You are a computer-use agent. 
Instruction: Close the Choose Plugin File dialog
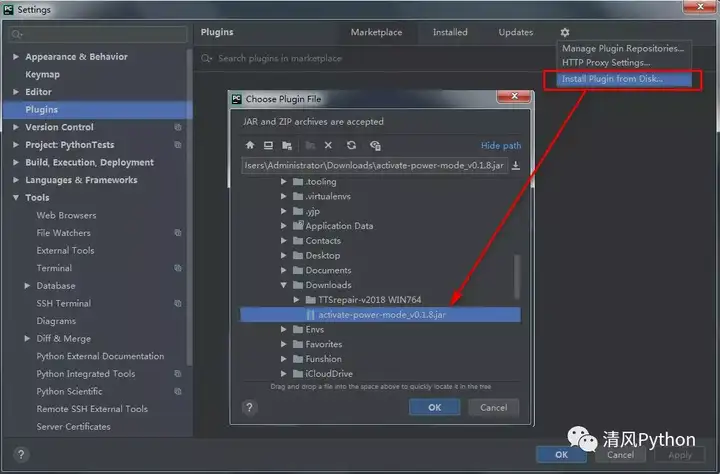click(x=514, y=96)
